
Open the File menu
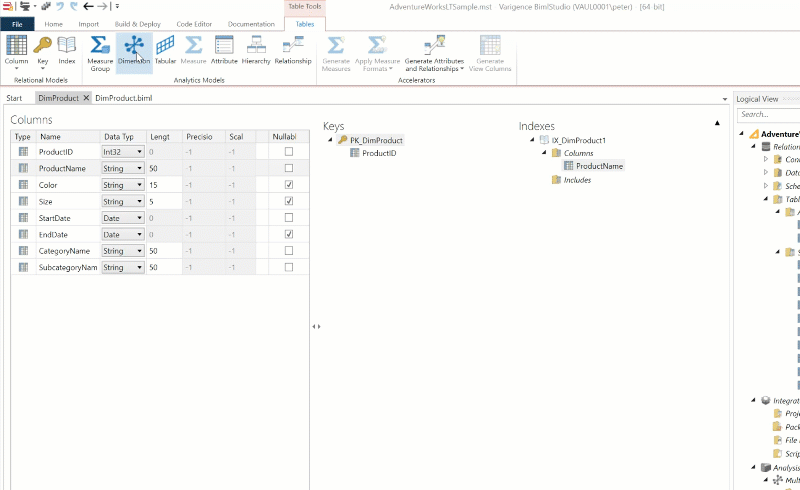tap(17, 24)
